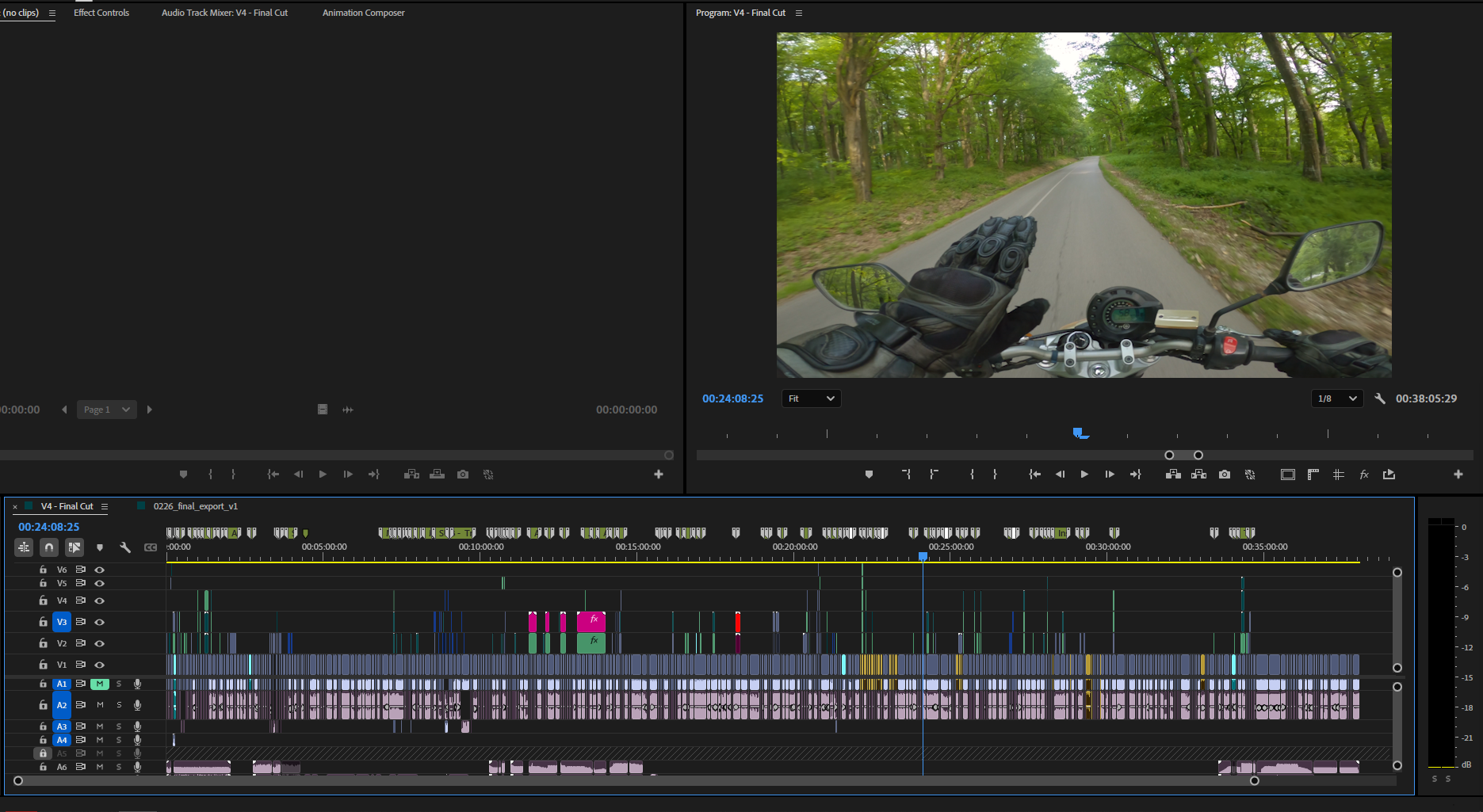Image resolution: width=1483 pixels, height=812 pixels.
Task: Toggle V1 track output eye
Action: pos(100,665)
